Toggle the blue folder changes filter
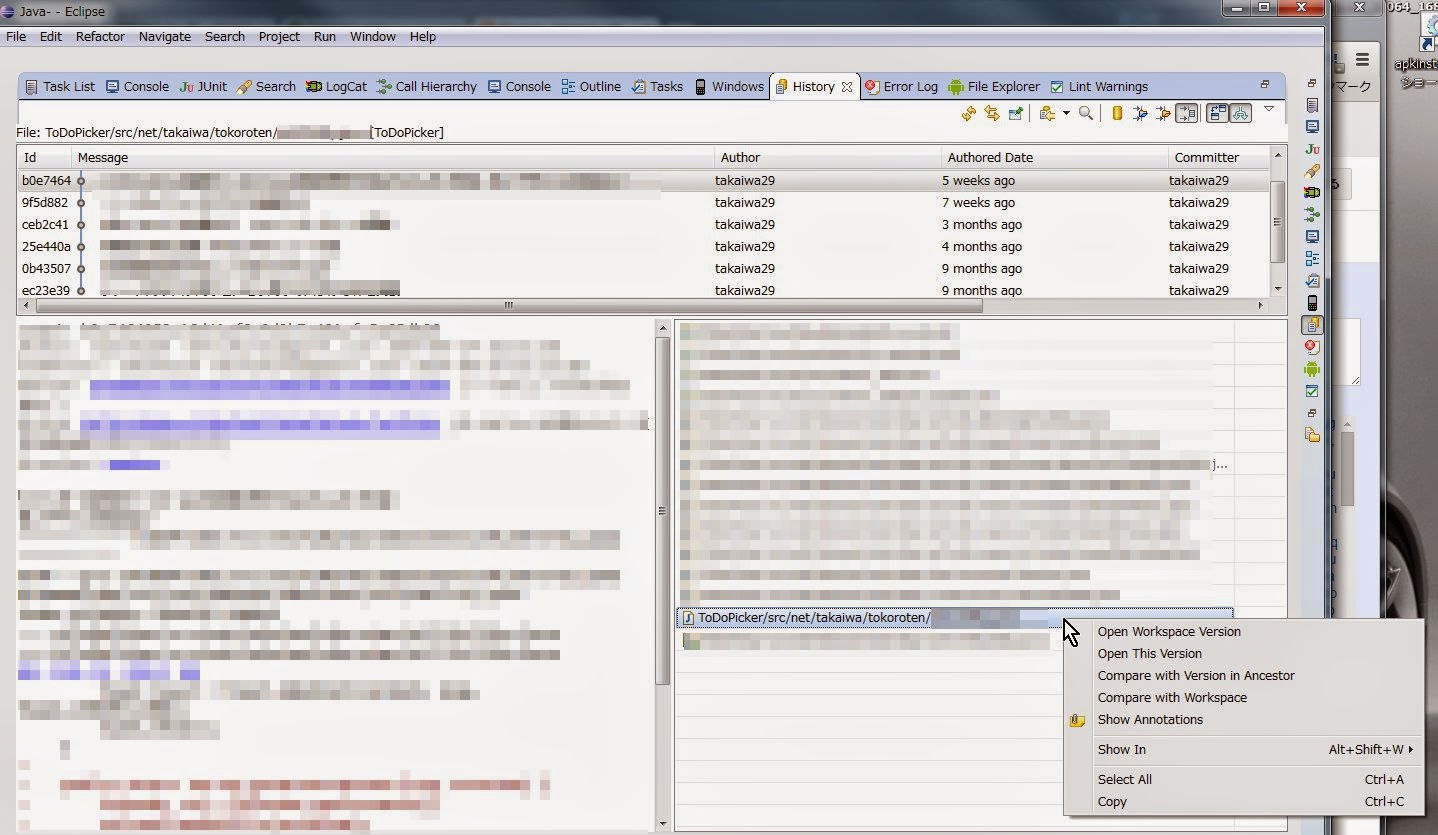The height and width of the screenshot is (835, 1438). click(x=1140, y=114)
